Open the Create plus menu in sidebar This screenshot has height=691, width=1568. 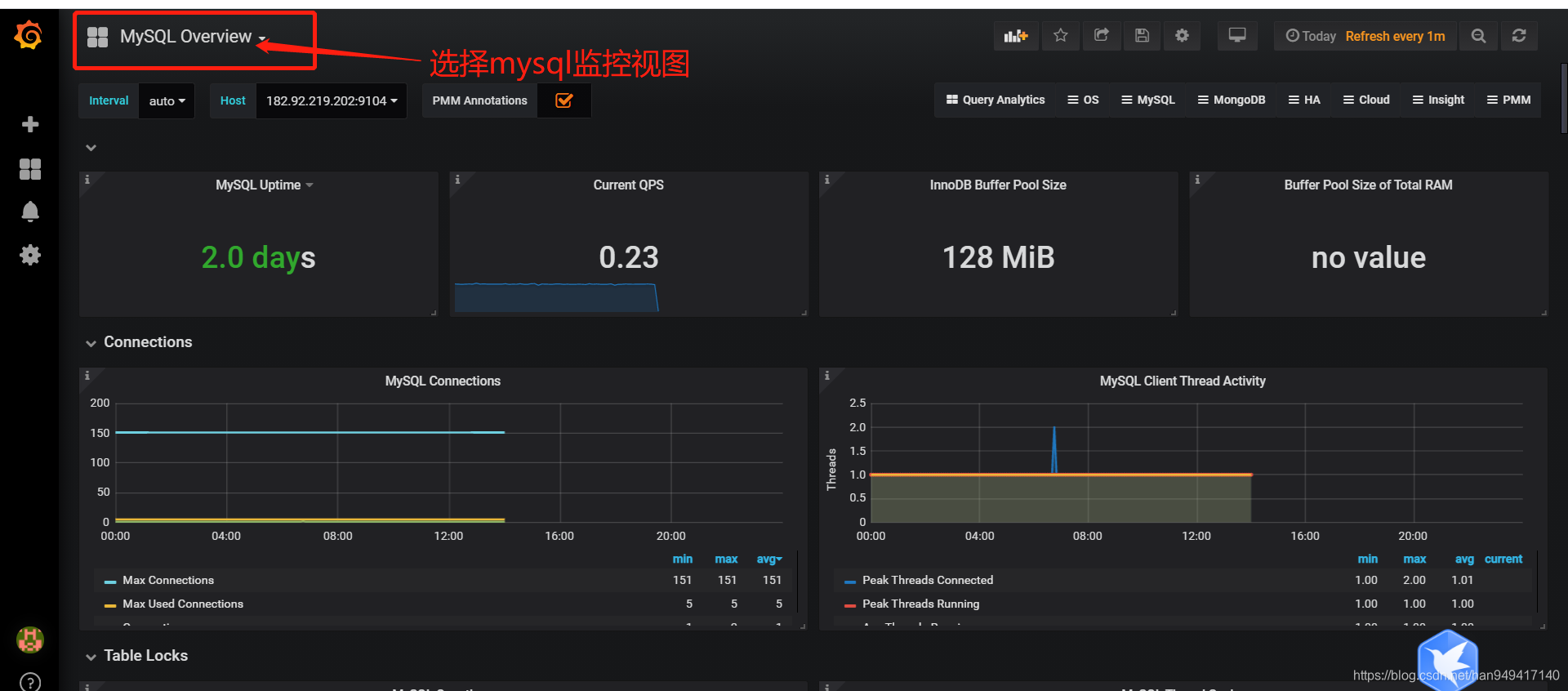(x=30, y=124)
